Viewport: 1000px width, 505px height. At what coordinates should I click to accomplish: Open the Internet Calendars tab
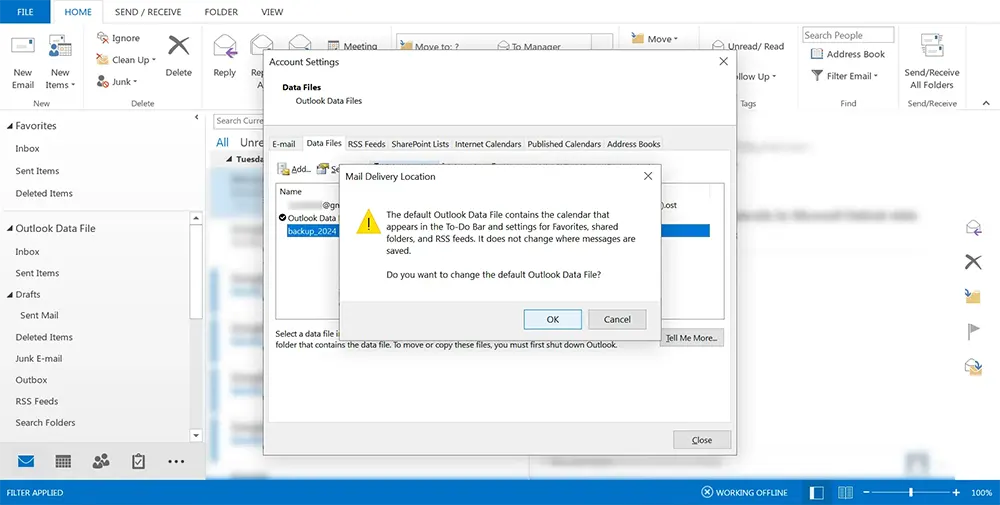[488, 144]
